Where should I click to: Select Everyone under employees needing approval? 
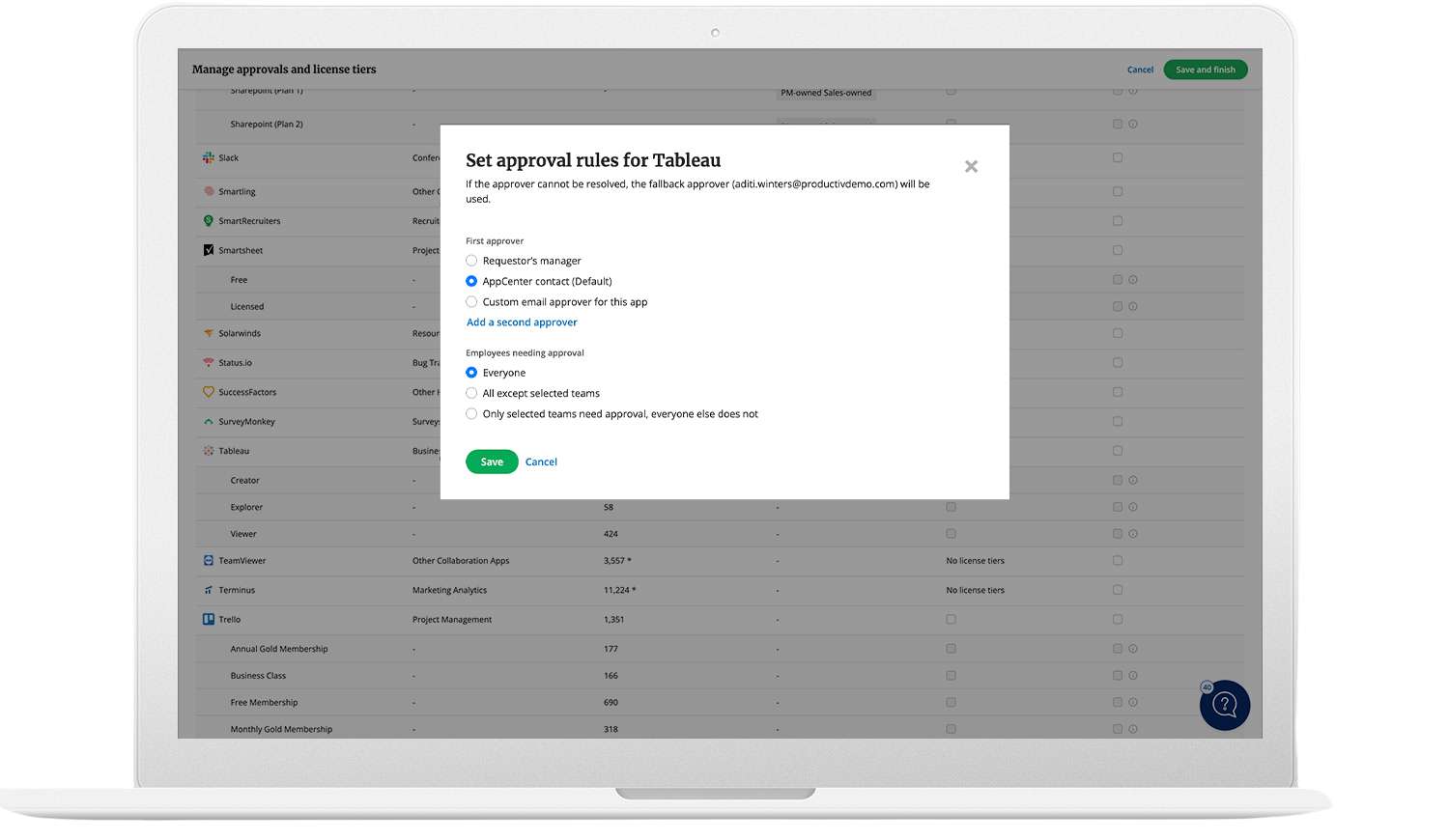(x=471, y=373)
